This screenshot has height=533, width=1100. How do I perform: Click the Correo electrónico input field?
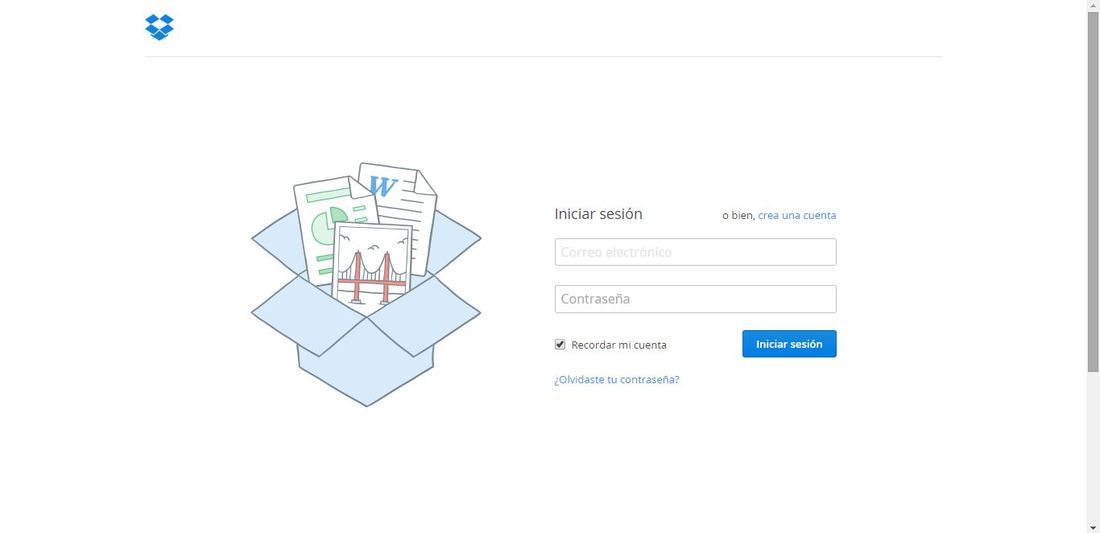pyautogui.click(x=695, y=252)
